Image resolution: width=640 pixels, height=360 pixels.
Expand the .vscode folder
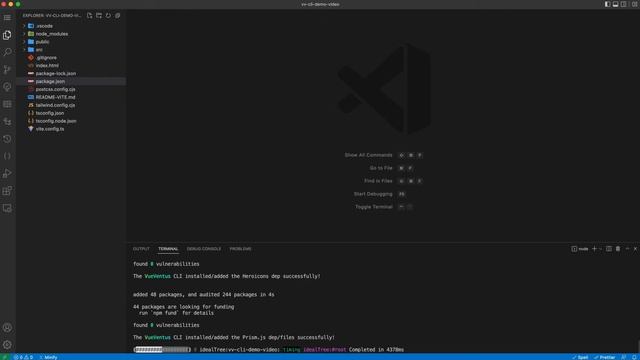pyautogui.click(x=71, y=26)
